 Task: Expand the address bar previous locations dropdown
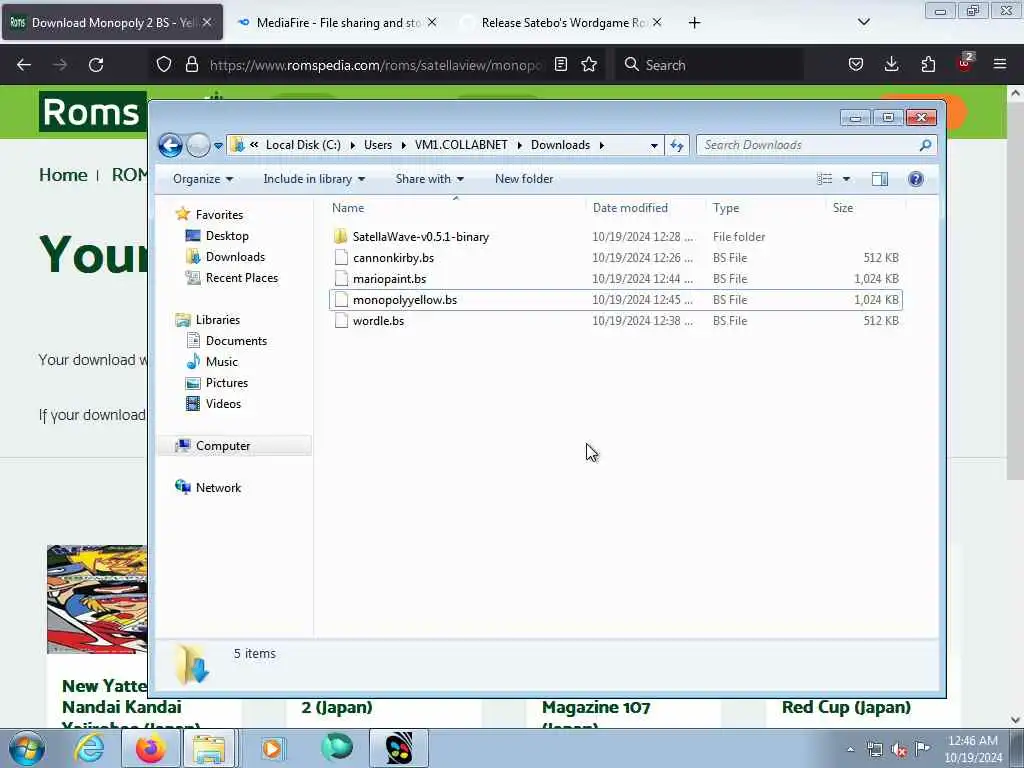pos(654,146)
